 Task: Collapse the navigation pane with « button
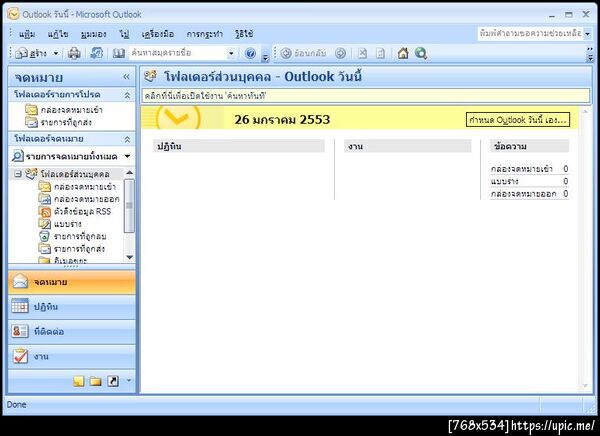pos(126,77)
